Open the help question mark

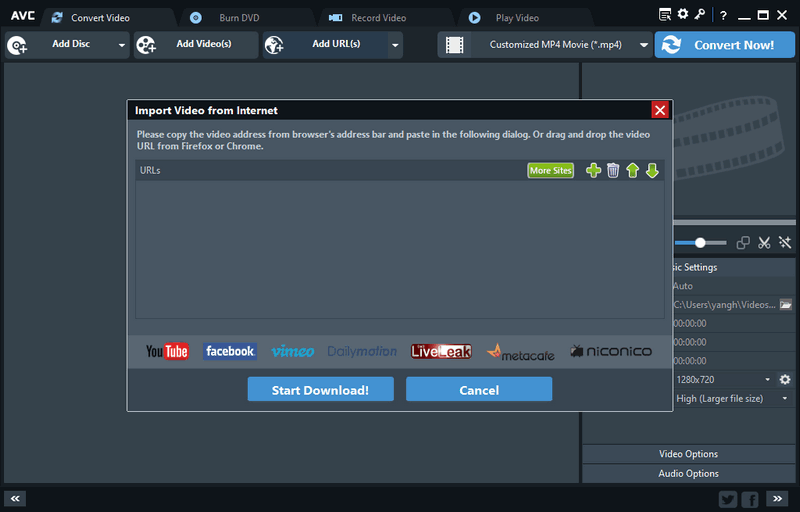tap(723, 15)
